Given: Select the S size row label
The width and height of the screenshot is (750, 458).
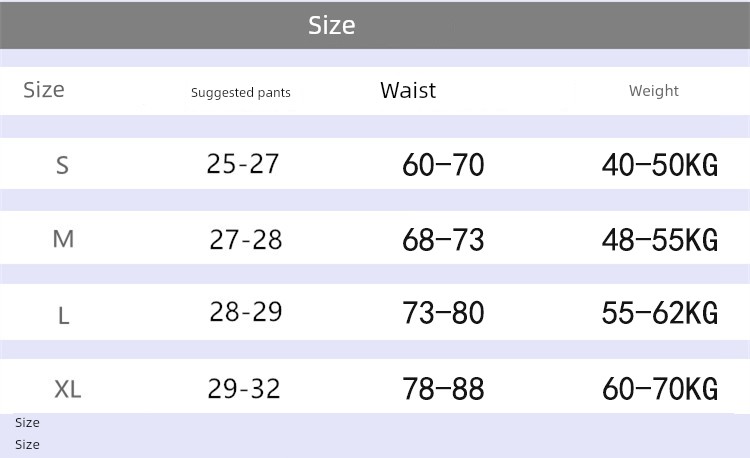Looking at the screenshot, I should (x=62, y=166).
